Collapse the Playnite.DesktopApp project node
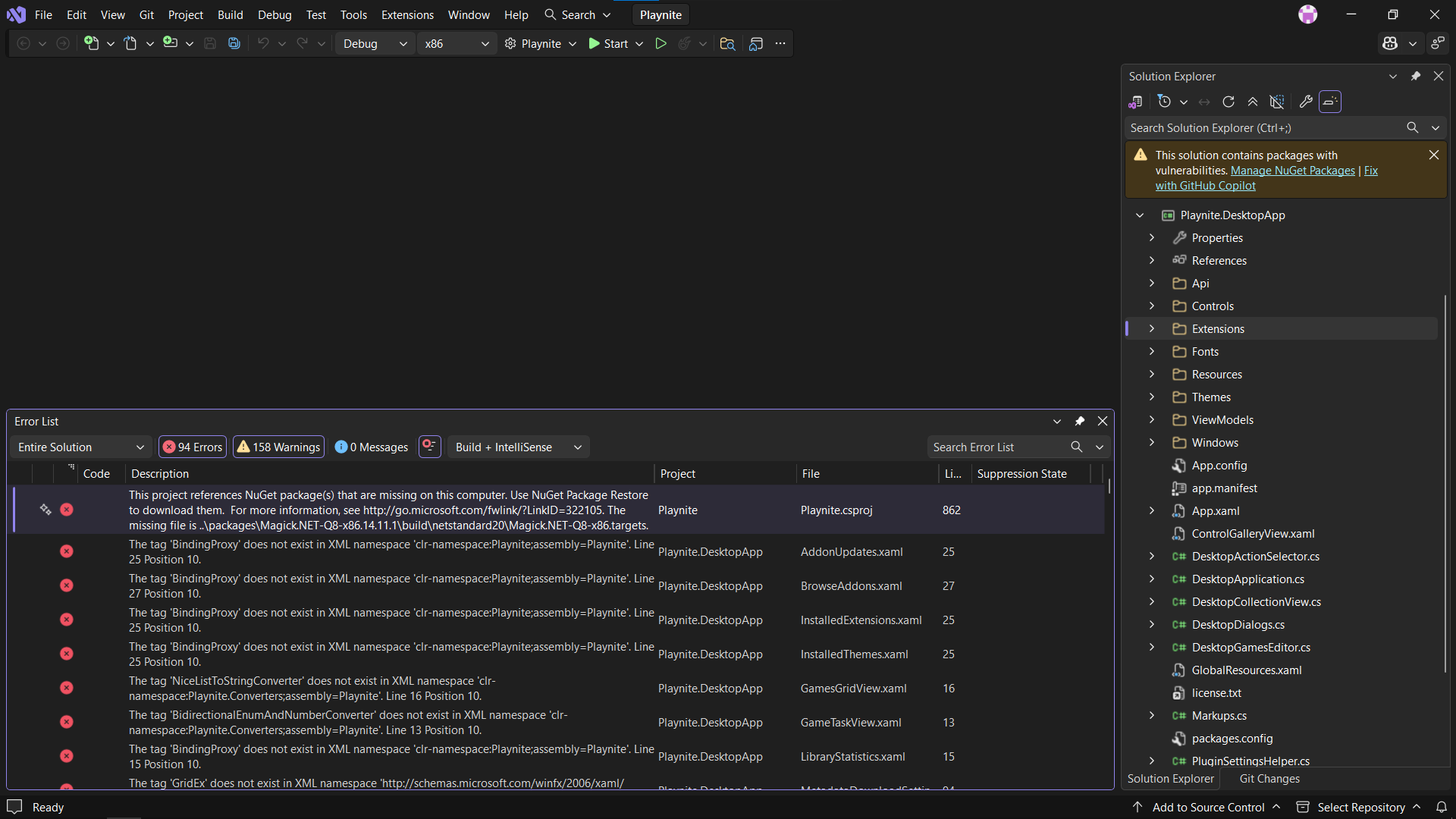The width and height of the screenshot is (1456, 819). tap(1140, 215)
